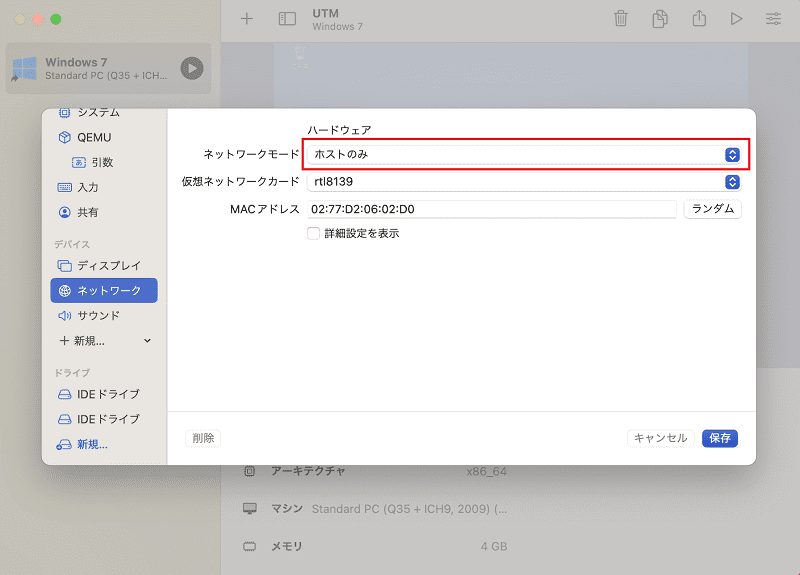Image resolution: width=800 pixels, height=575 pixels.
Task: Click the マシン row in the main window
Action: (x=375, y=509)
